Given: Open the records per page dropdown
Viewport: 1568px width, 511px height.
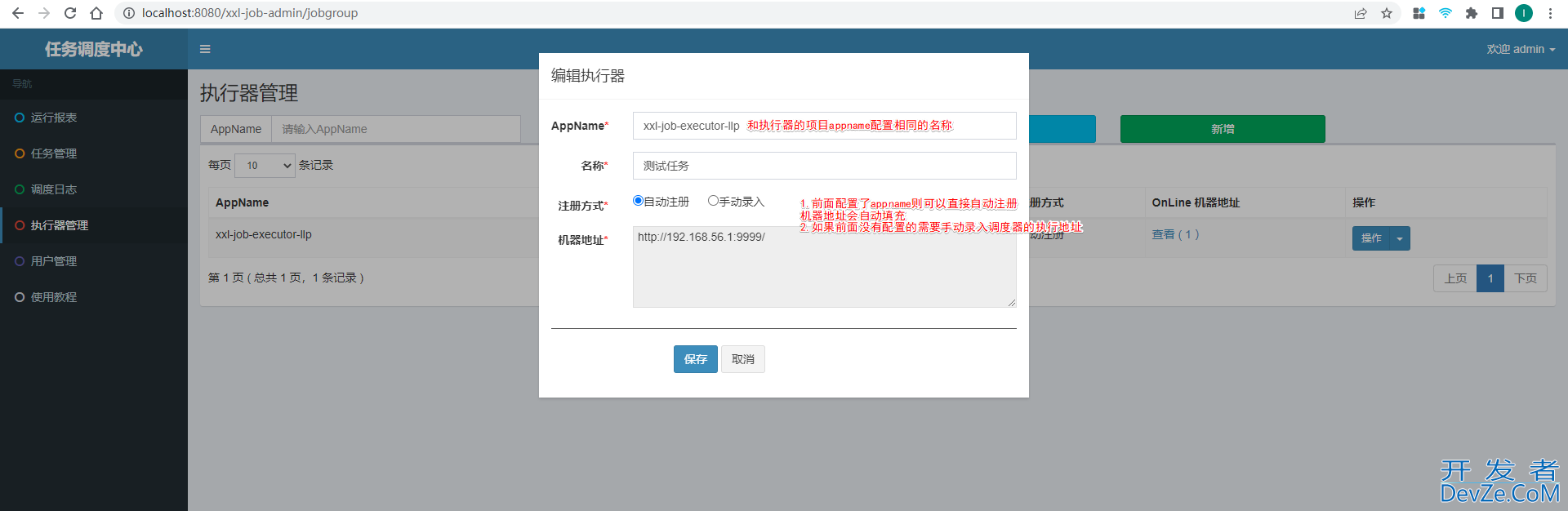Looking at the screenshot, I should [265, 166].
